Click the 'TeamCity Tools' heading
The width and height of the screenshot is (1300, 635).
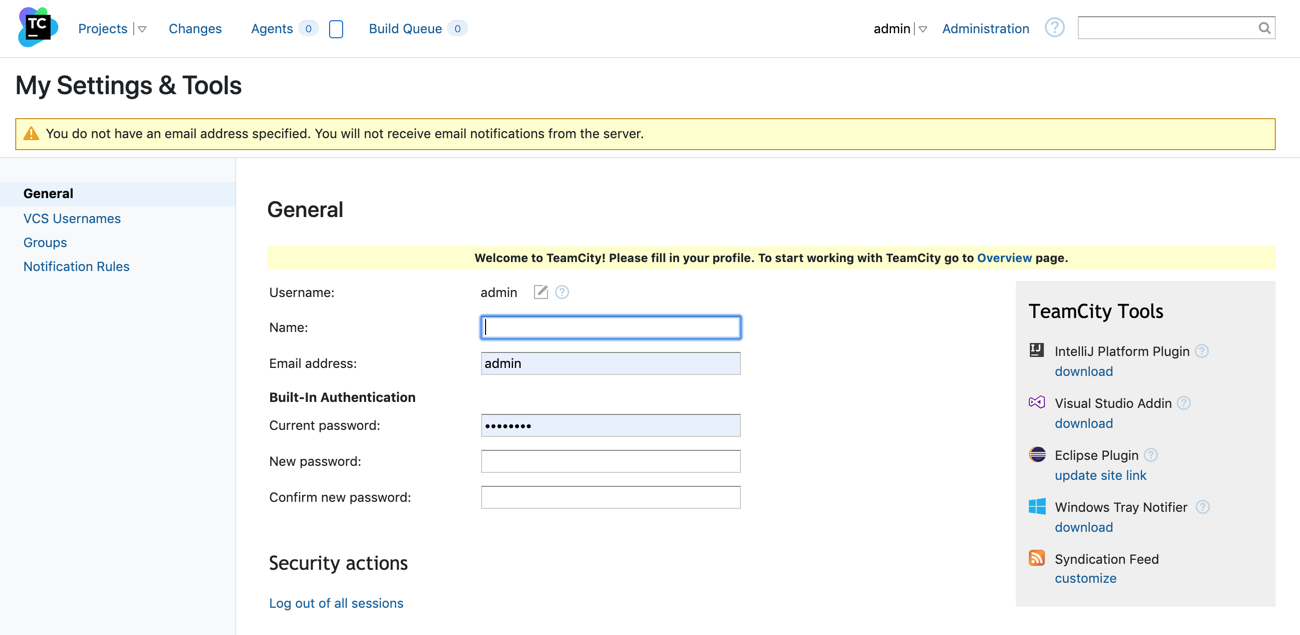point(1096,311)
